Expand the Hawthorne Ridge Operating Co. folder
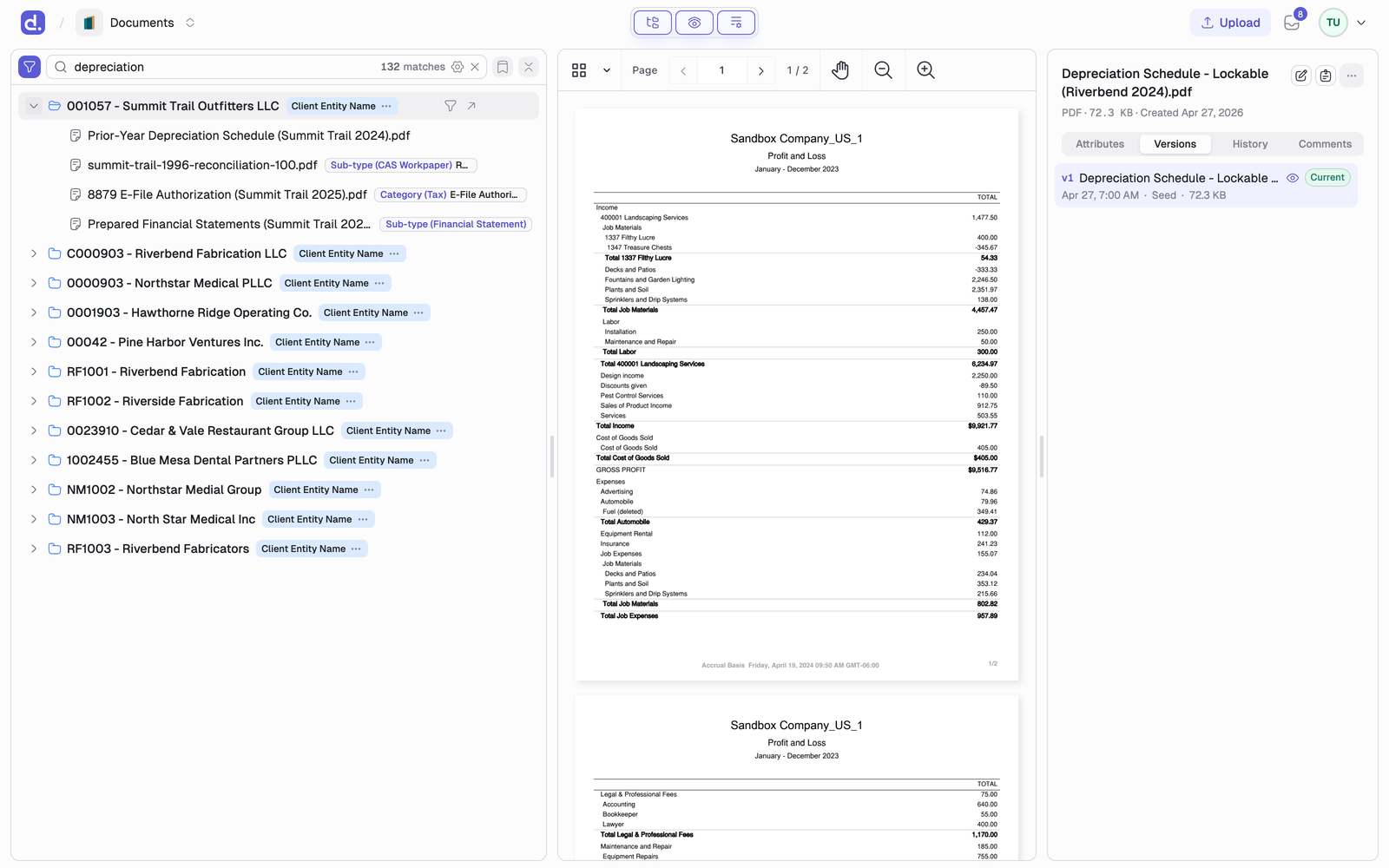This screenshot has height=868, width=1389. 34,312
